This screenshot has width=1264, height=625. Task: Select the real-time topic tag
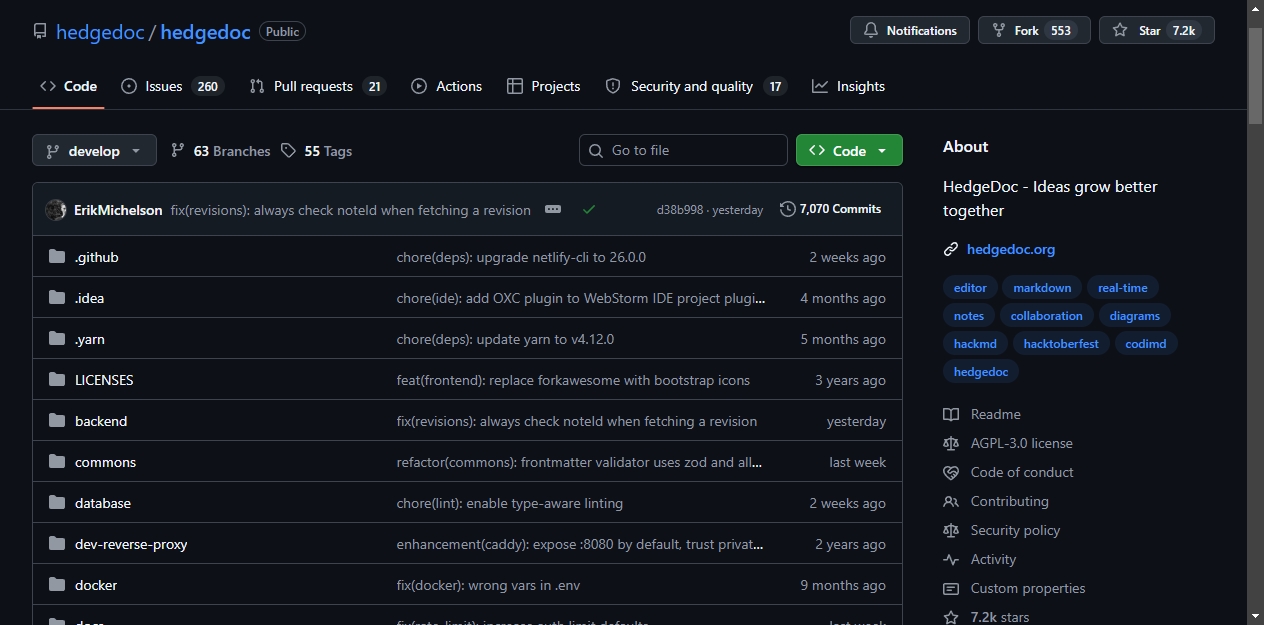click(x=1123, y=288)
